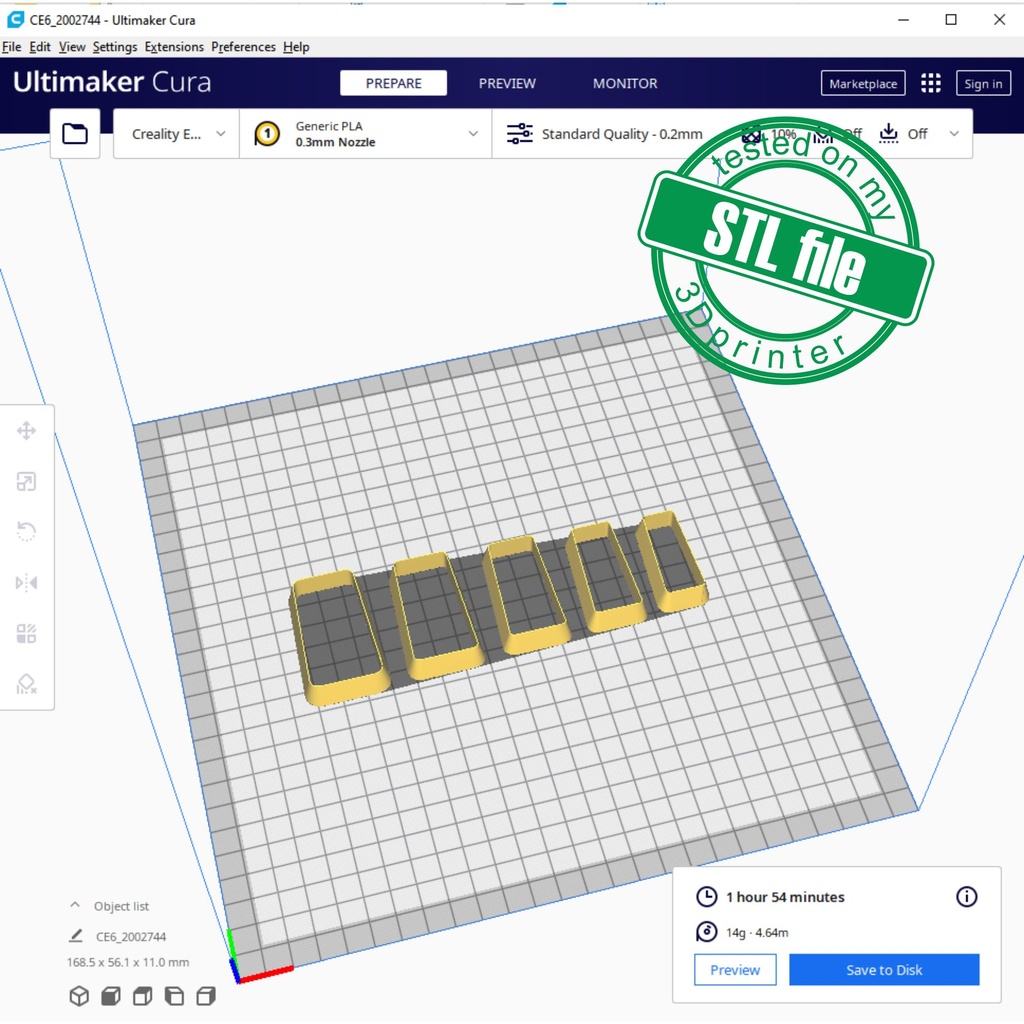Open file folder icon button
The image size is (1024, 1024).
coord(75,134)
